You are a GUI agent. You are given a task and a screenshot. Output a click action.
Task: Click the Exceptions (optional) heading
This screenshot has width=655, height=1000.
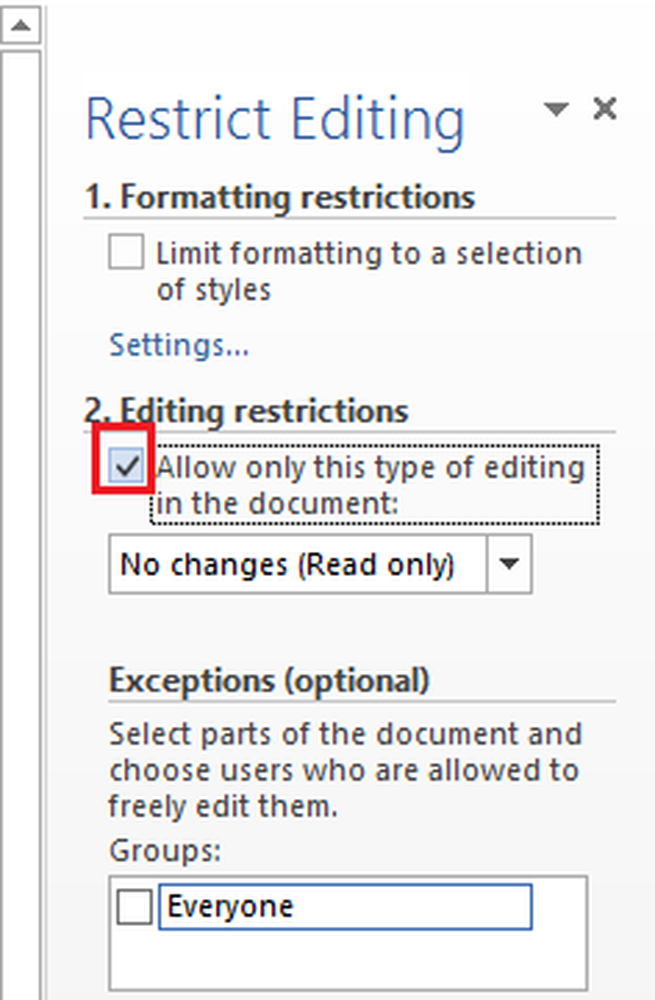point(269,681)
